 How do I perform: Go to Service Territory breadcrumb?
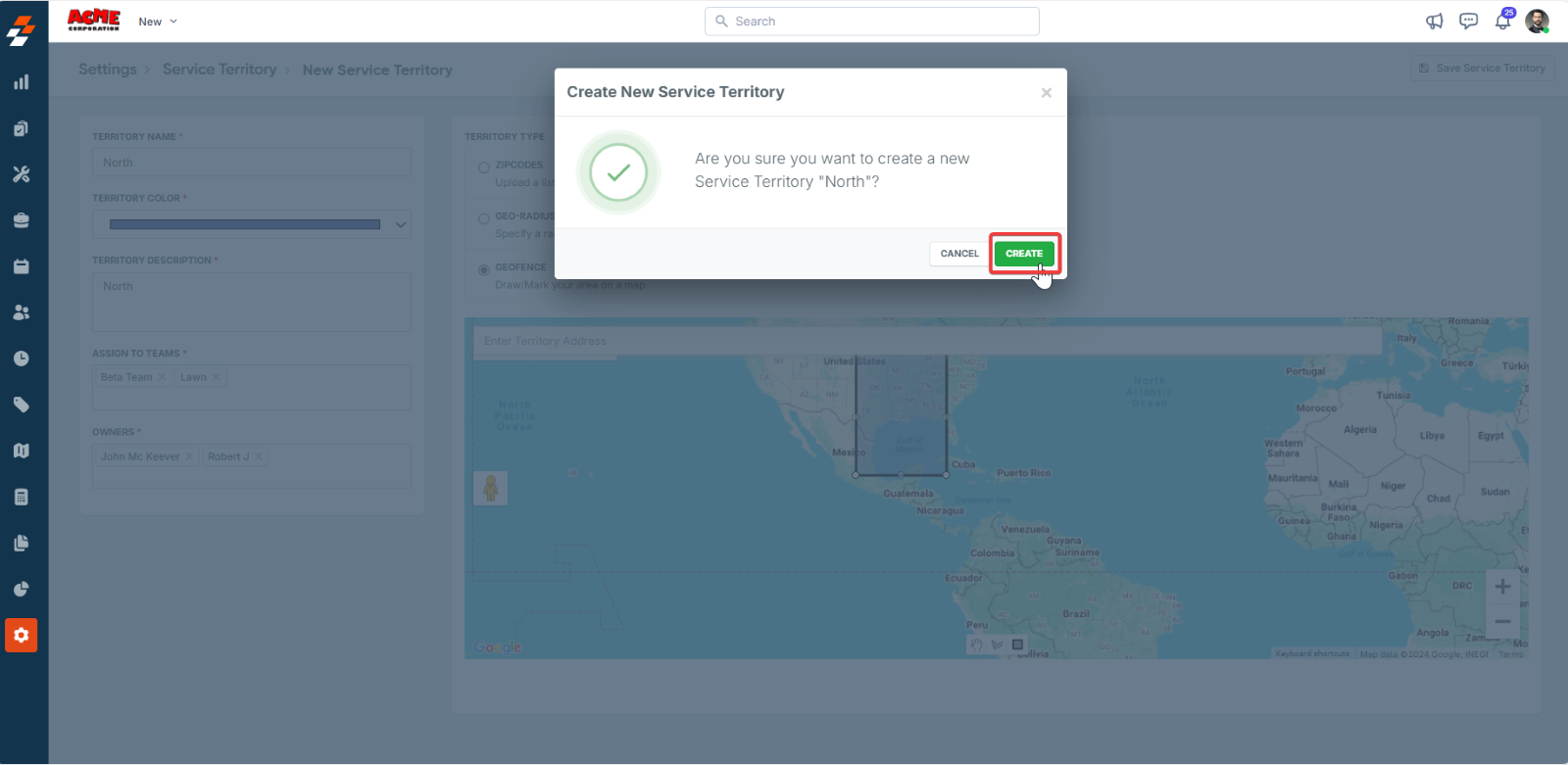coord(220,70)
